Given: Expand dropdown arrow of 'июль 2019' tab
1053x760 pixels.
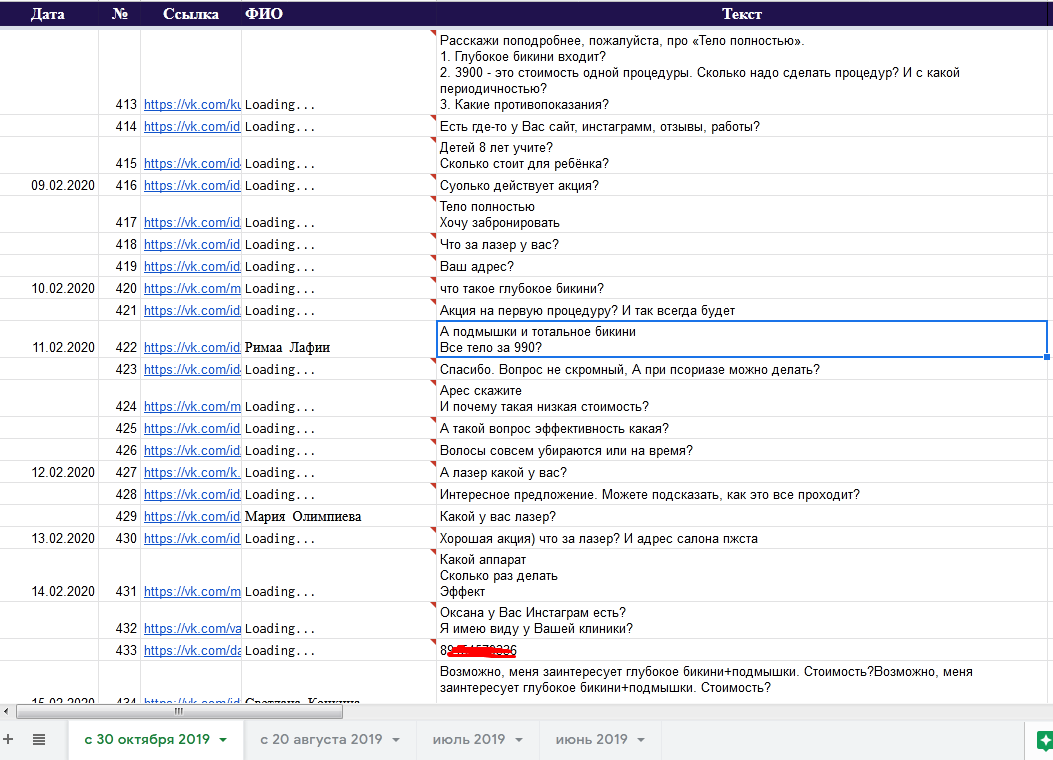Looking at the screenshot, I should coord(518,740).
